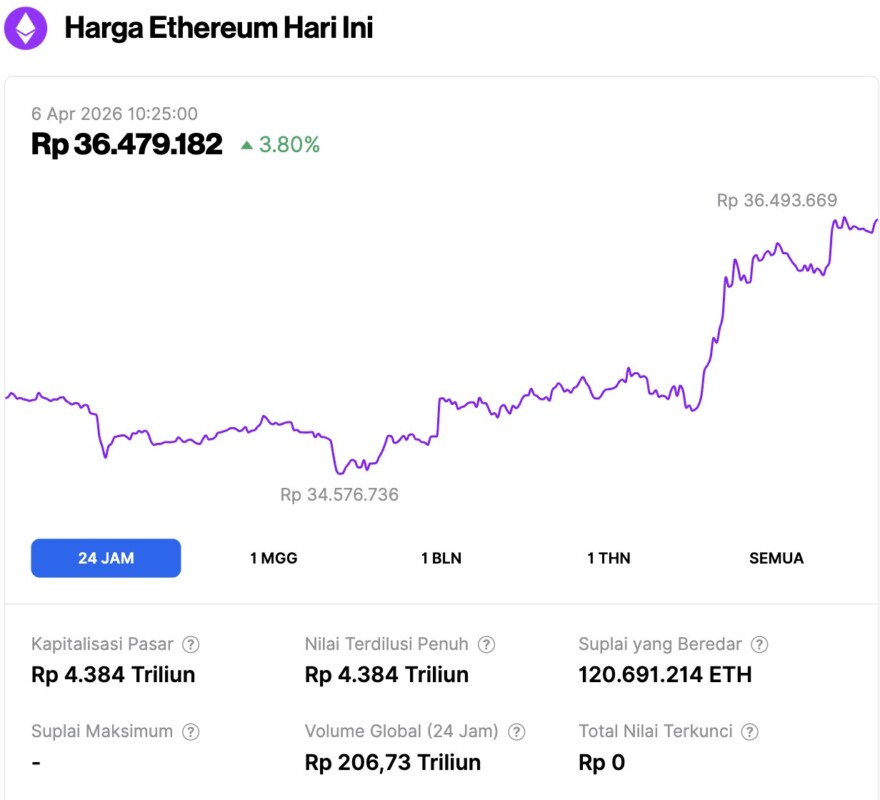Switch chart to 1 BLN range
Image resolution: width=880 pixels, height=800 pixels.
click(x=441, y=558)
